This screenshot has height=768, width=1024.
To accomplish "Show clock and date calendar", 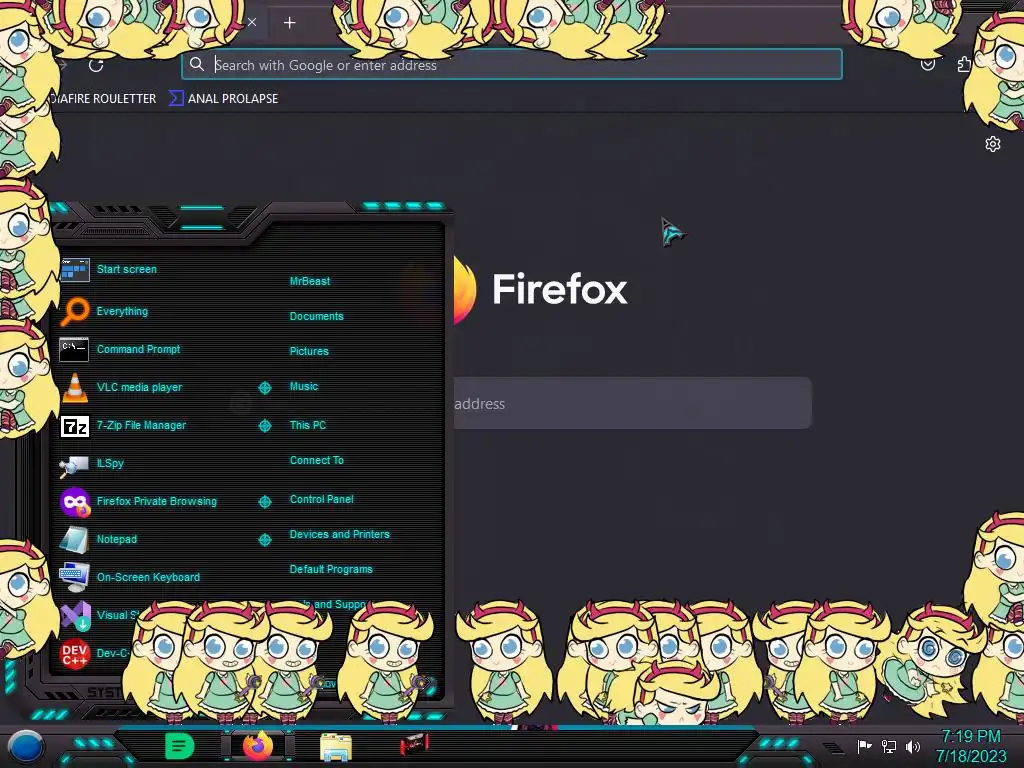I will click(971, 746).
